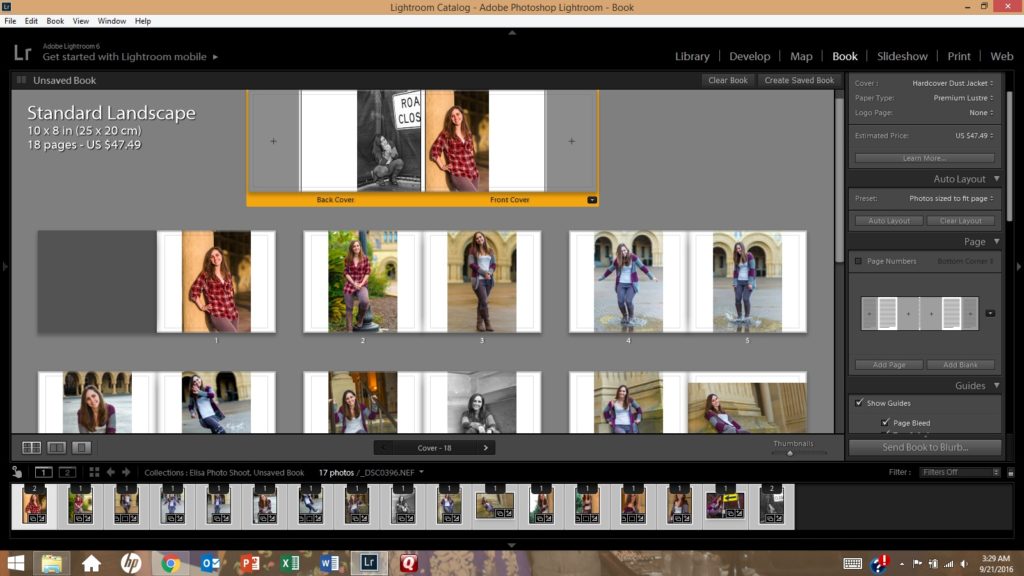Collapse the Auto Layout panel
The height and width of the screenshot is (576, 1024).
tap(997, 178)
